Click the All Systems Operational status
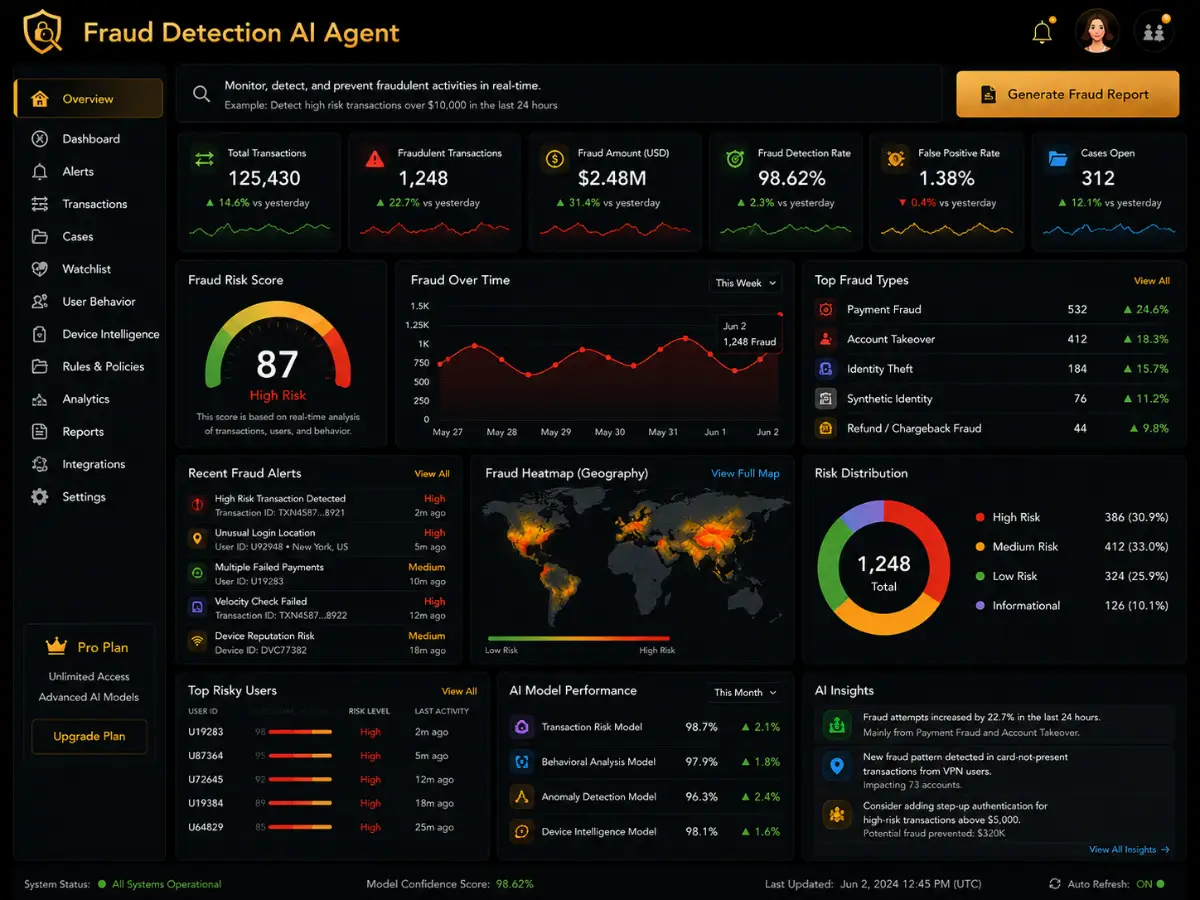1200x900 pixels. (159, 884)
